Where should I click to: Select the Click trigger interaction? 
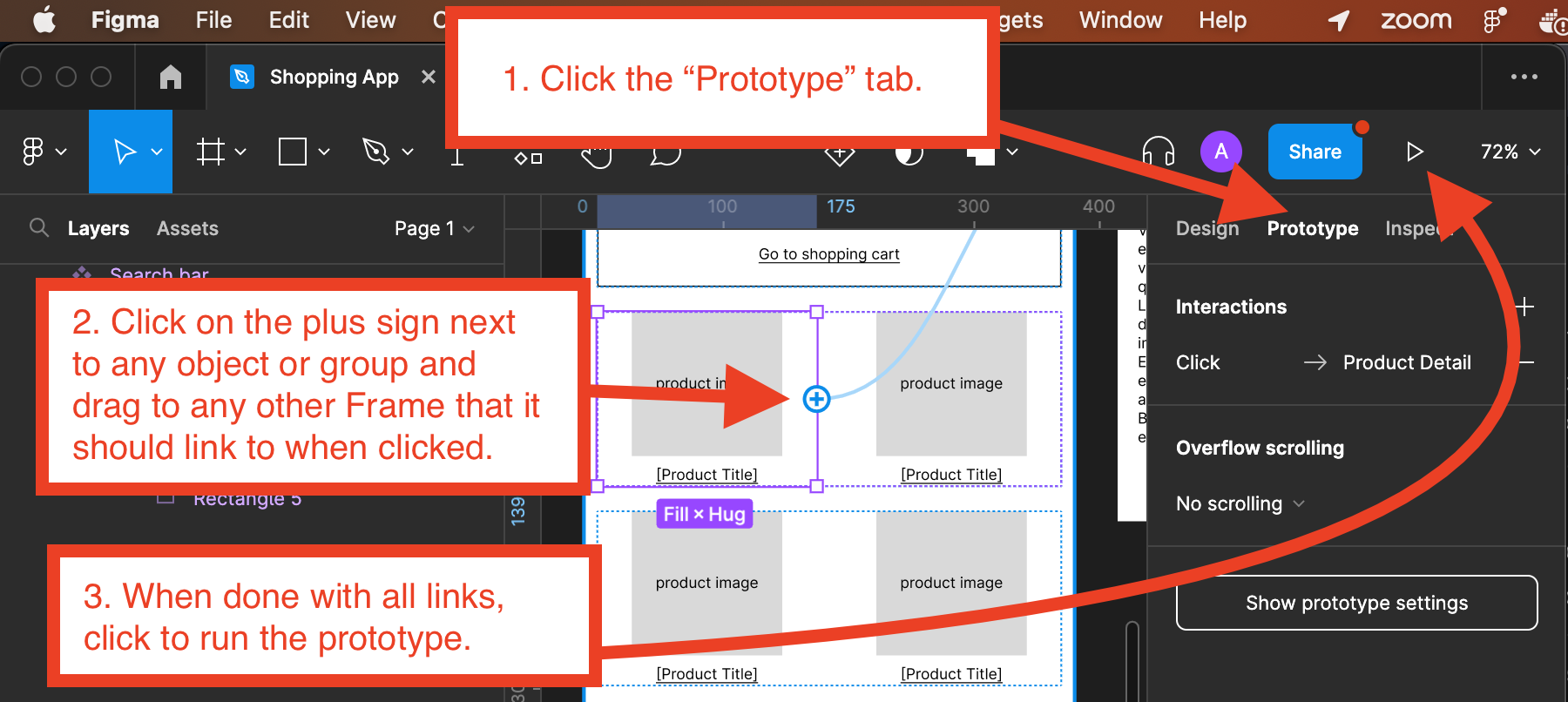(x=1198, y=362)
